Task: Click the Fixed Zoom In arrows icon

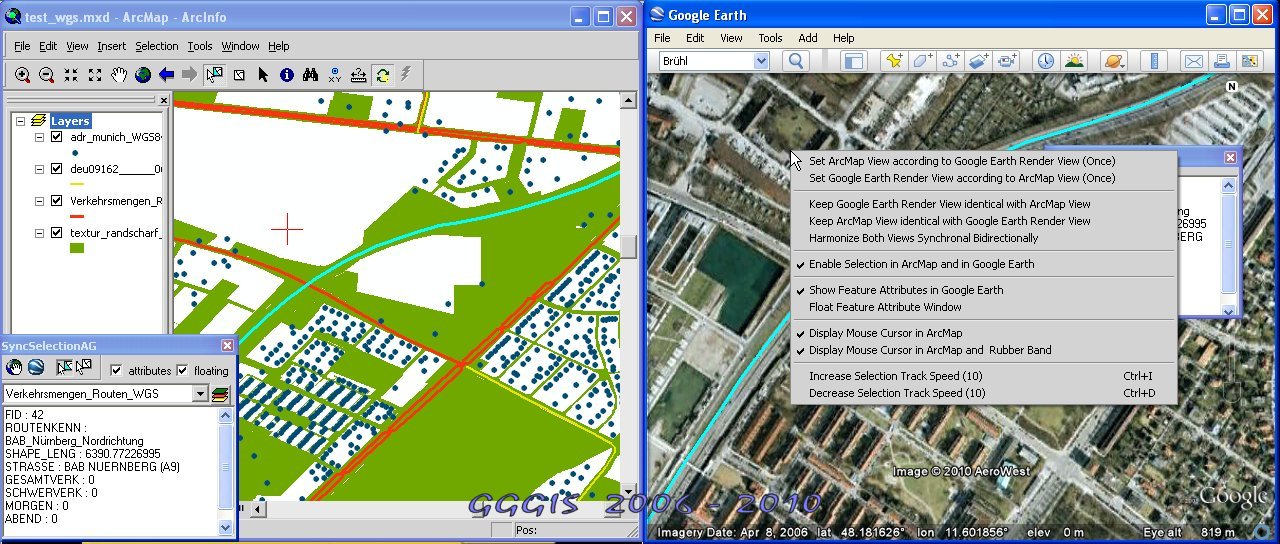Action: point(71,75)
